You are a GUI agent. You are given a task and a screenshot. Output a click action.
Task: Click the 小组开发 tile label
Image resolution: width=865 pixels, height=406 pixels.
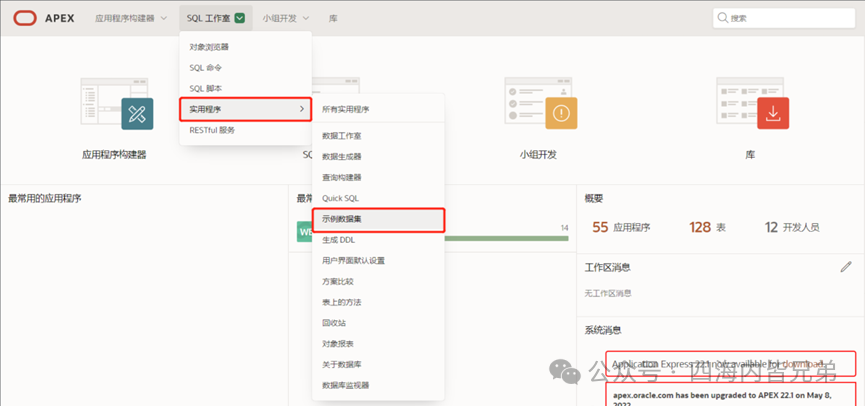click(538, 155)
